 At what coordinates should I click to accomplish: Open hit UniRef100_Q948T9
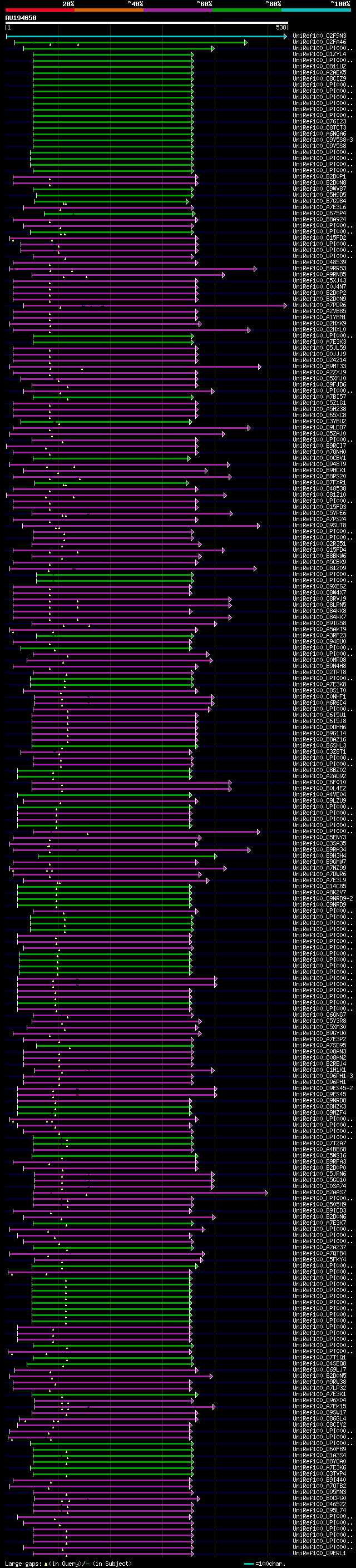click(319, 464)
